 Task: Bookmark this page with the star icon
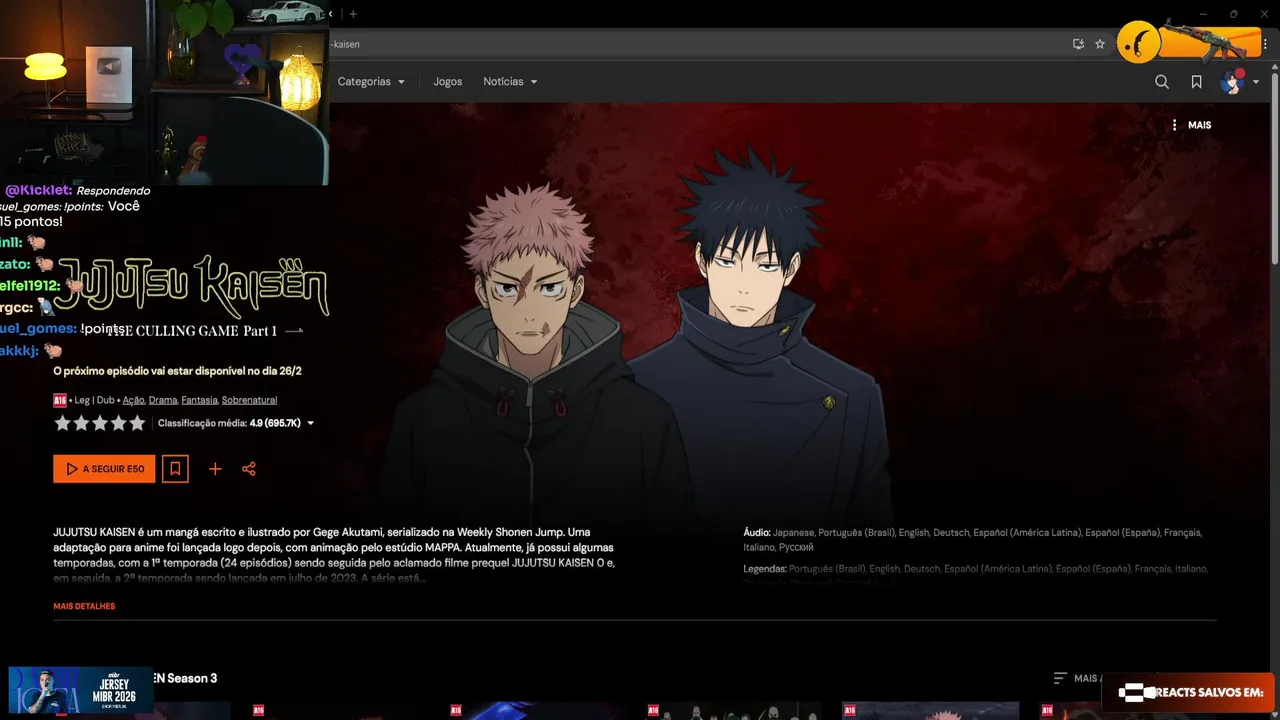pos(1100,44)
